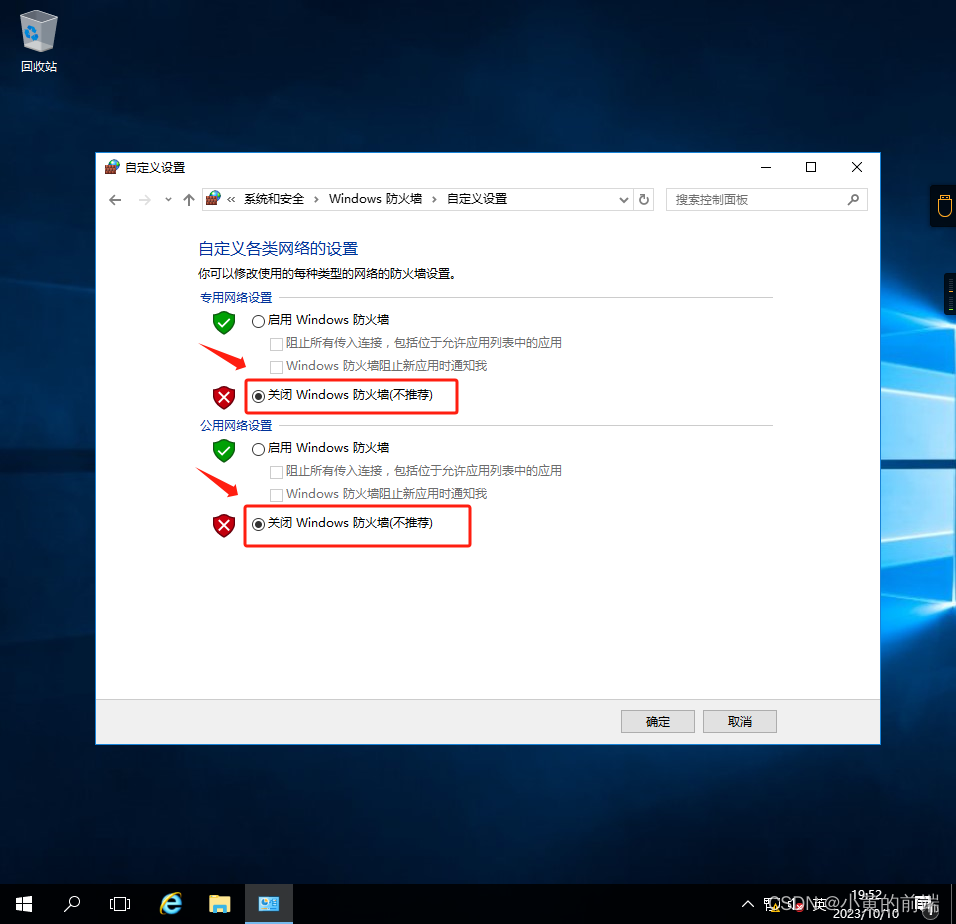Viewport: 956px width, 924px height.
Task: Expand the arrow after 系统和安全
Action: pos(316,199)
